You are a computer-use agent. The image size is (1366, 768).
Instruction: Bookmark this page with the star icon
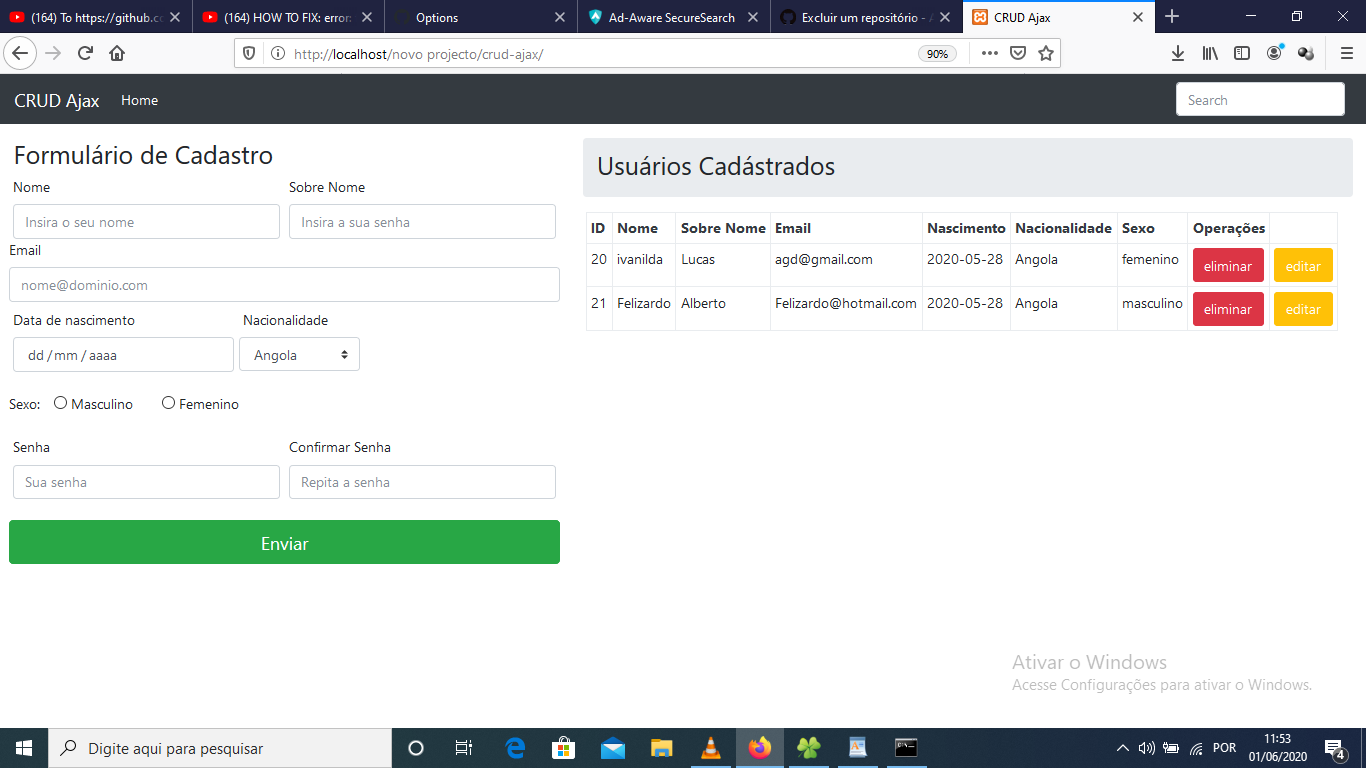point(1044,52)
